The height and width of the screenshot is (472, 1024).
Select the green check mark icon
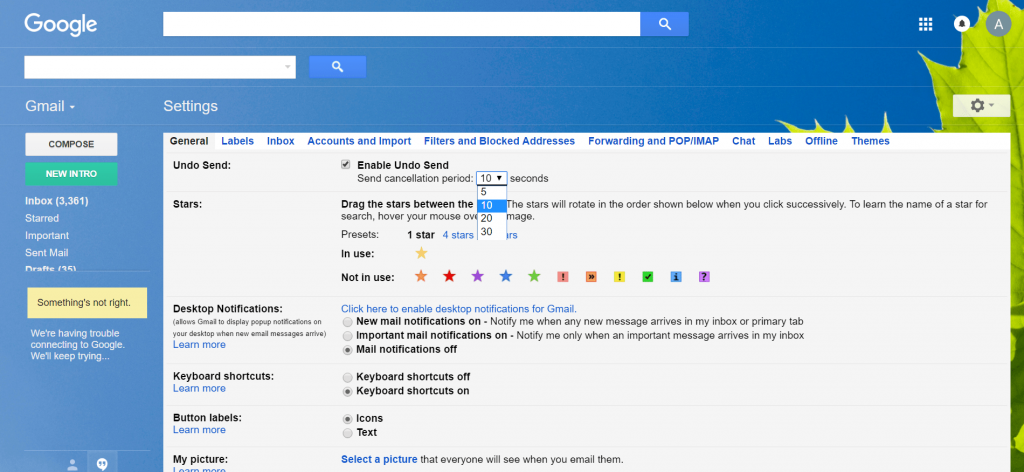coord(647,277)
